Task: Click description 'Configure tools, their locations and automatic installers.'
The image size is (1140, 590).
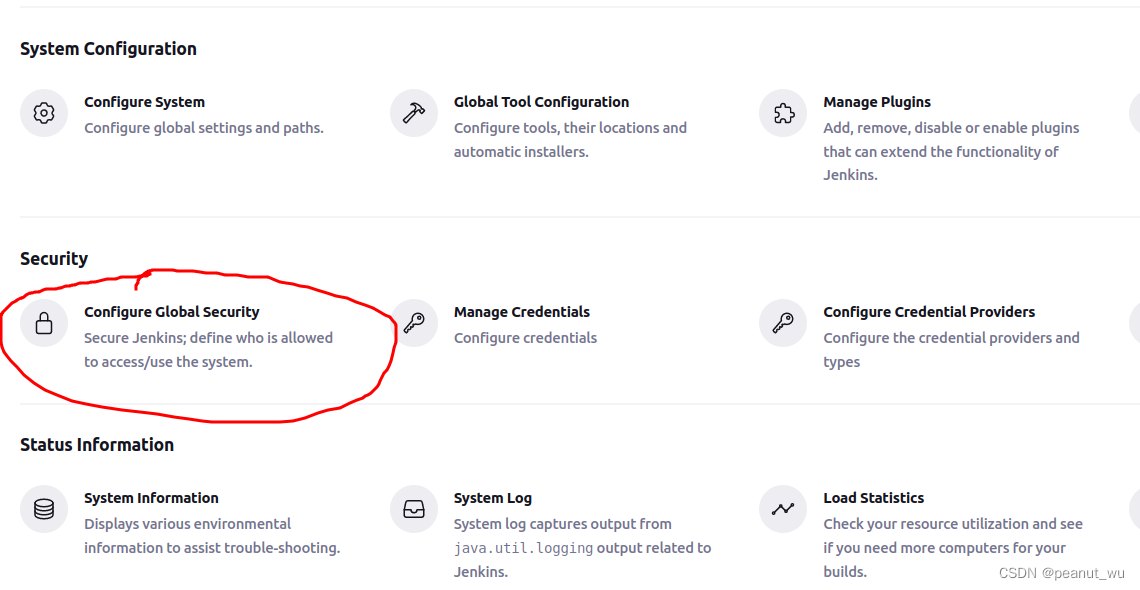Action: click(570, 140)
